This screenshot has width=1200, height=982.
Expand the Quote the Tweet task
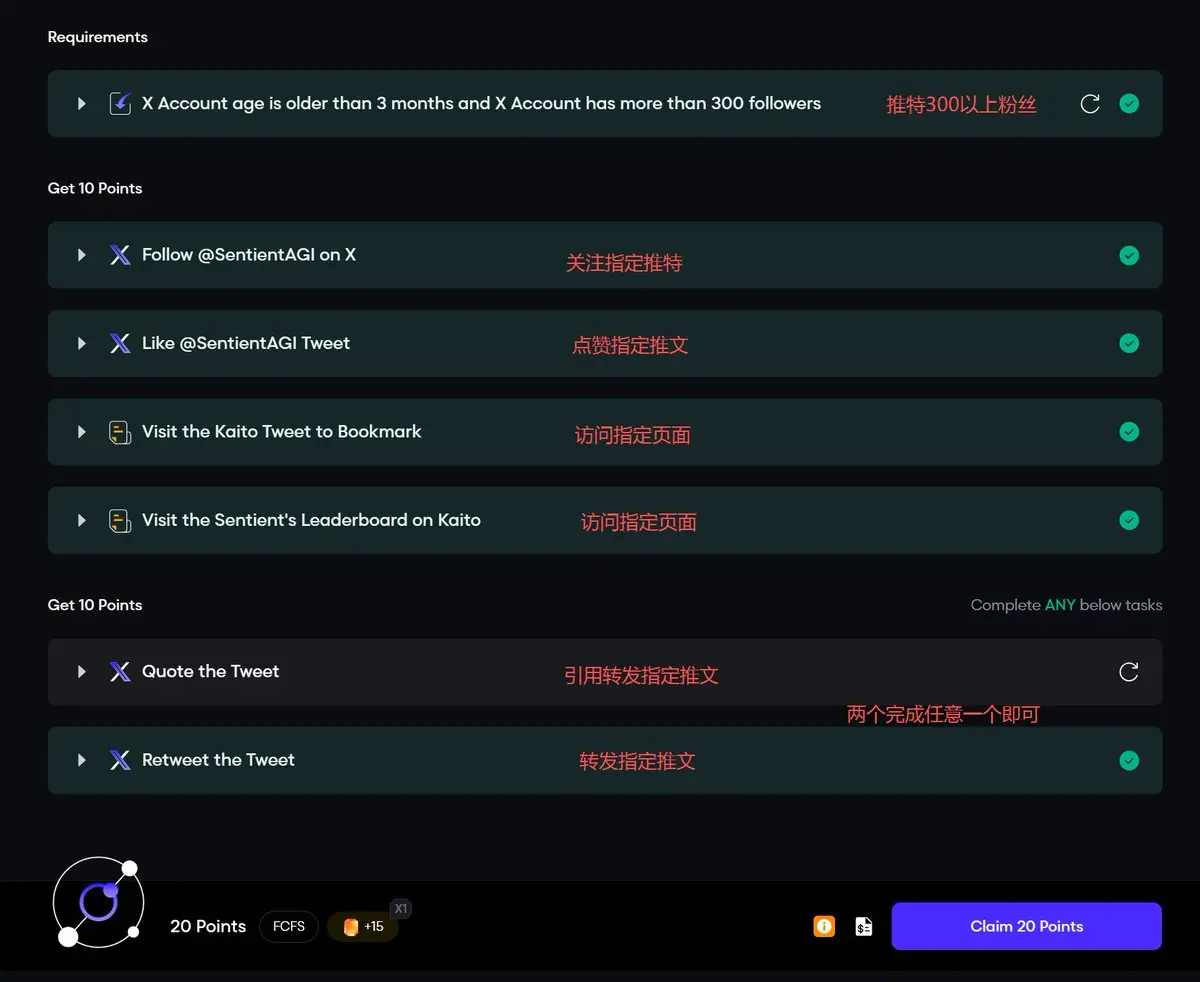coord(82,672)
